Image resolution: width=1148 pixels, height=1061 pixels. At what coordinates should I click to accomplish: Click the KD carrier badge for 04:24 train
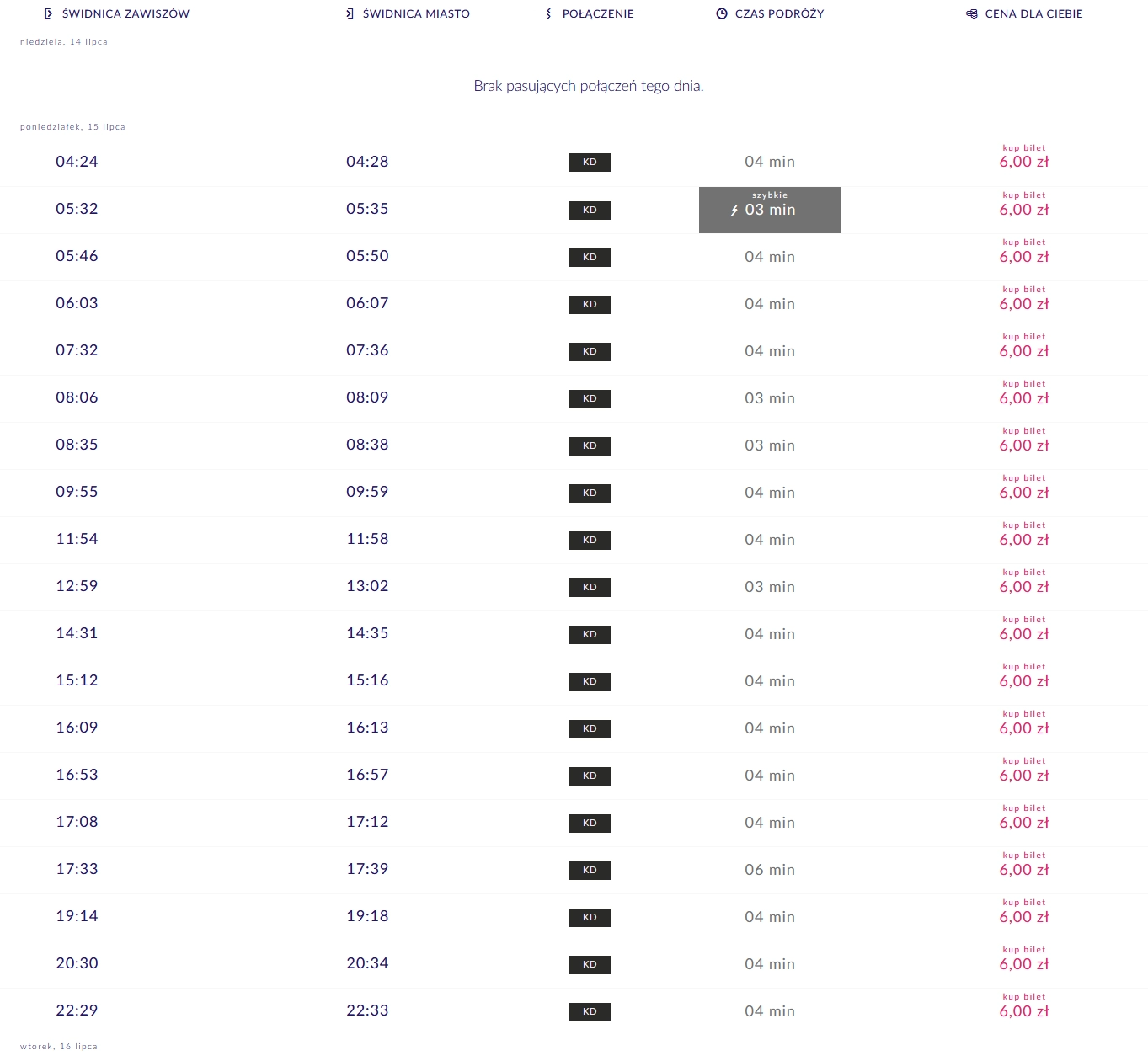(590, 163)
